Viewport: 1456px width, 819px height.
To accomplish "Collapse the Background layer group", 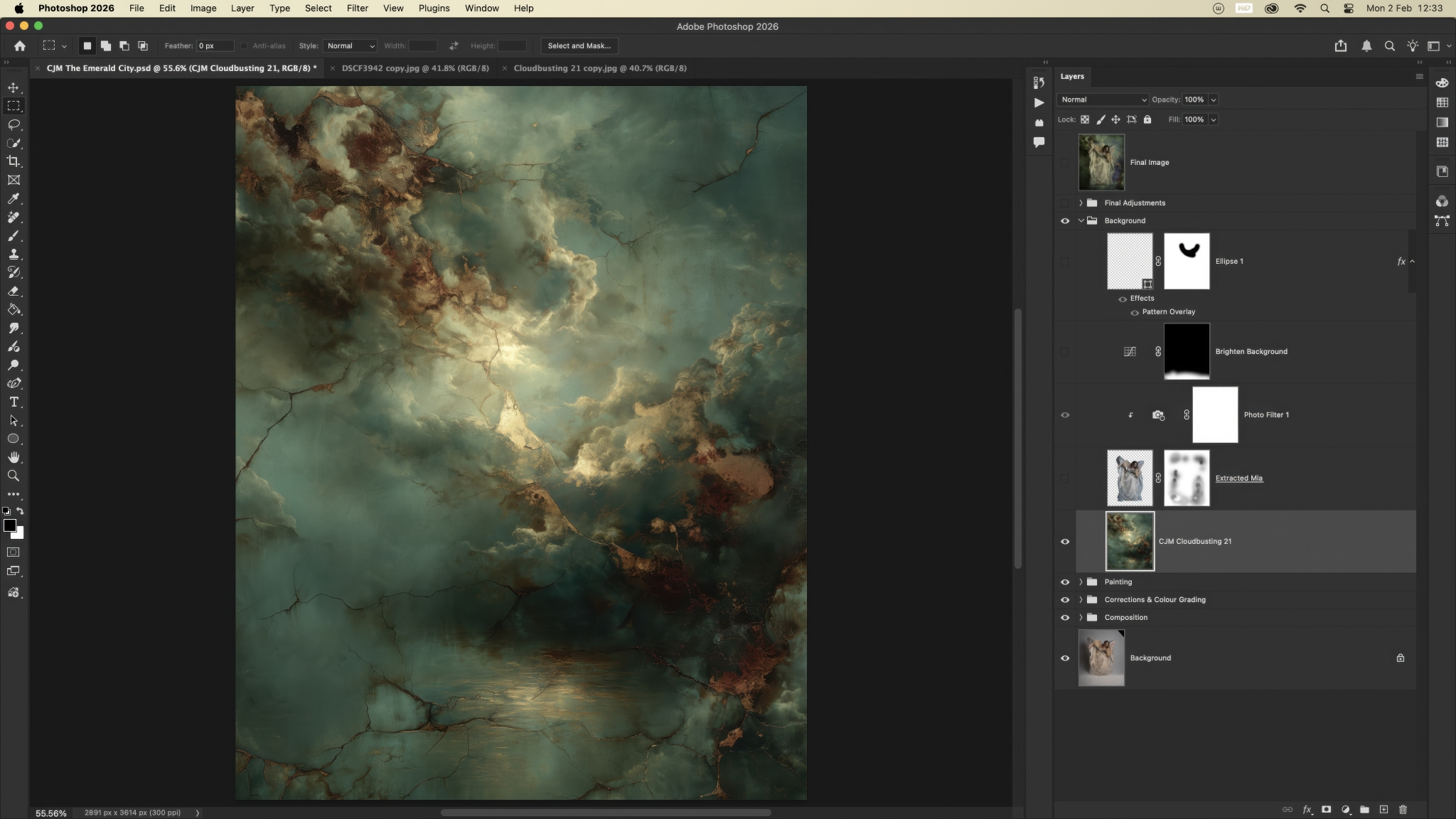I will (1081, 220).
